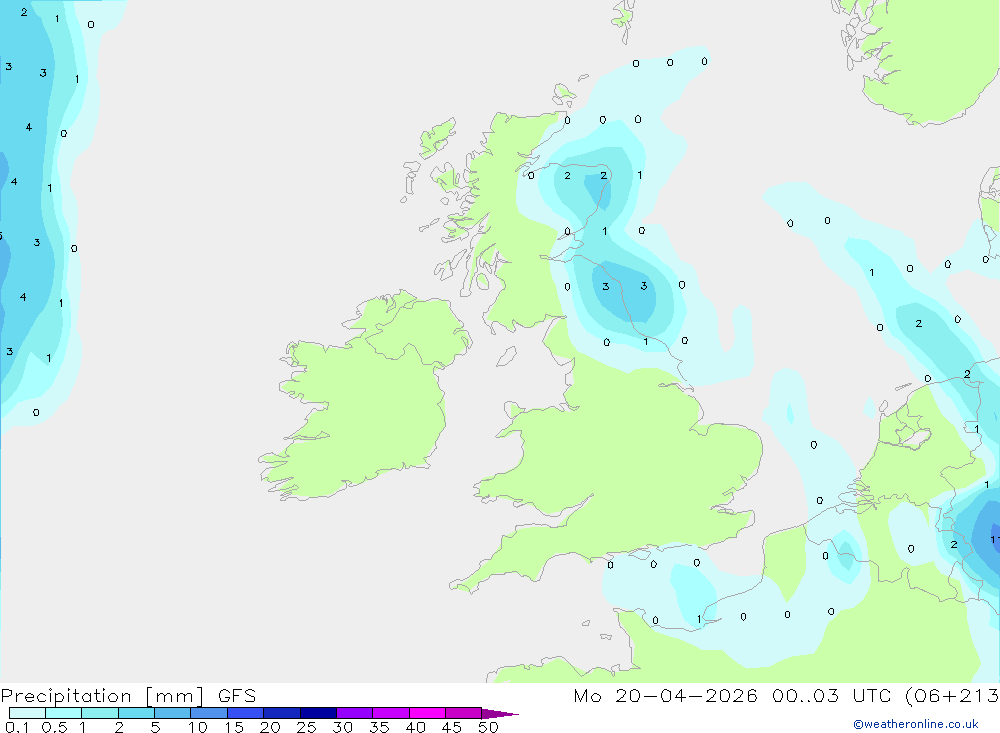The width and height of the screenshot is (1000, 733).
Task: Choose the 20–25 mm dark blue band
Action: [x=281, y=713]
